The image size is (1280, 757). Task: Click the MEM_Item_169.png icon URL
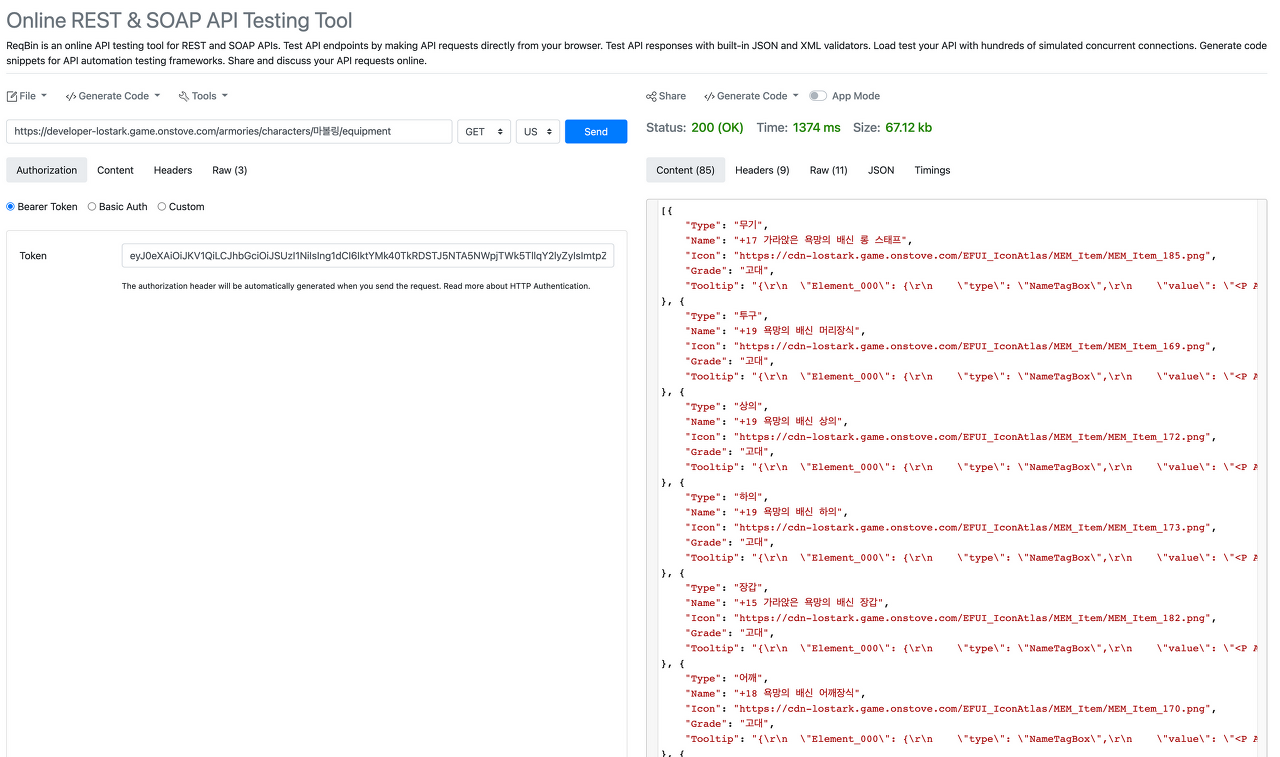pos(975,346)
